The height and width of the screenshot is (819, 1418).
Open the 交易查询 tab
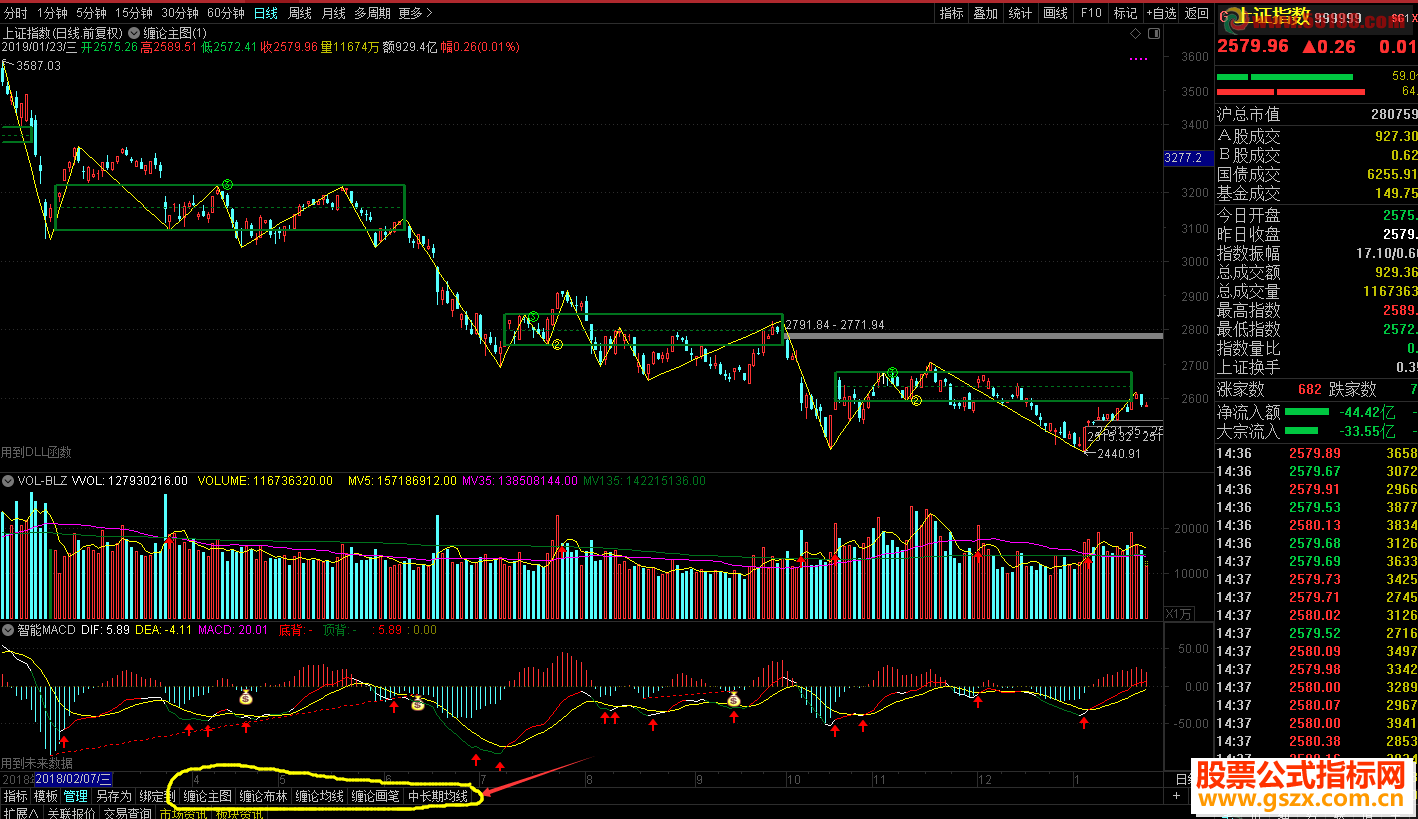point(129,813)
